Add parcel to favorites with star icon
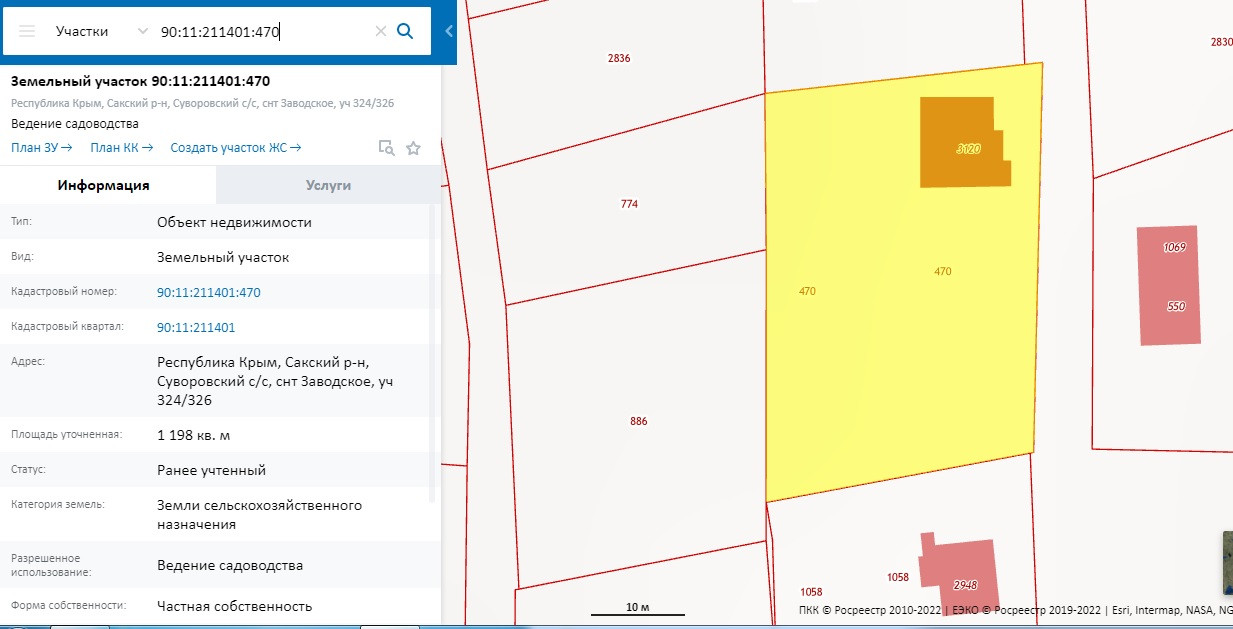The image size is (1233, 629). [413, 148]
